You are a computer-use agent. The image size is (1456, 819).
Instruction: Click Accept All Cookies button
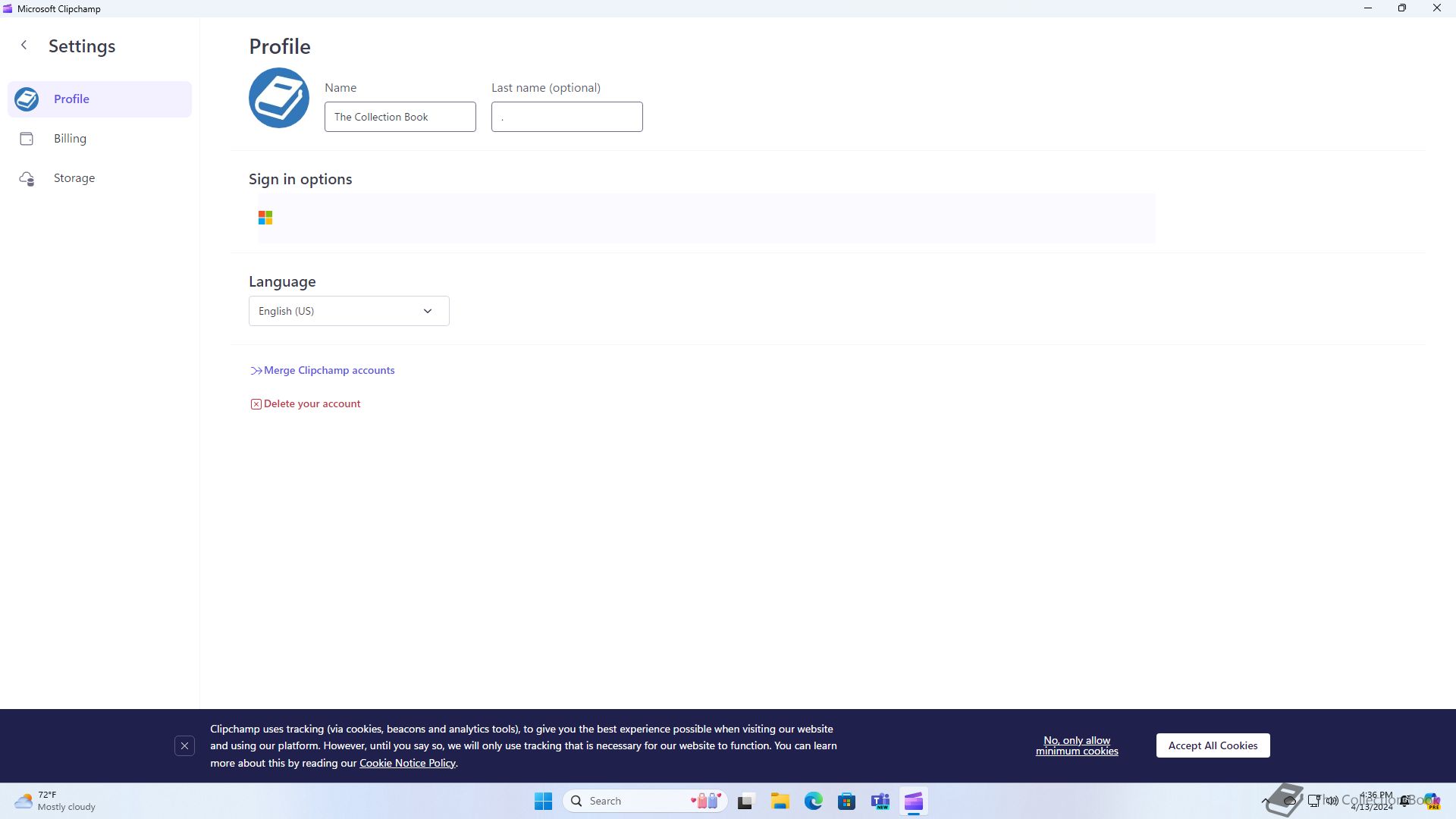click(1213, 745)
